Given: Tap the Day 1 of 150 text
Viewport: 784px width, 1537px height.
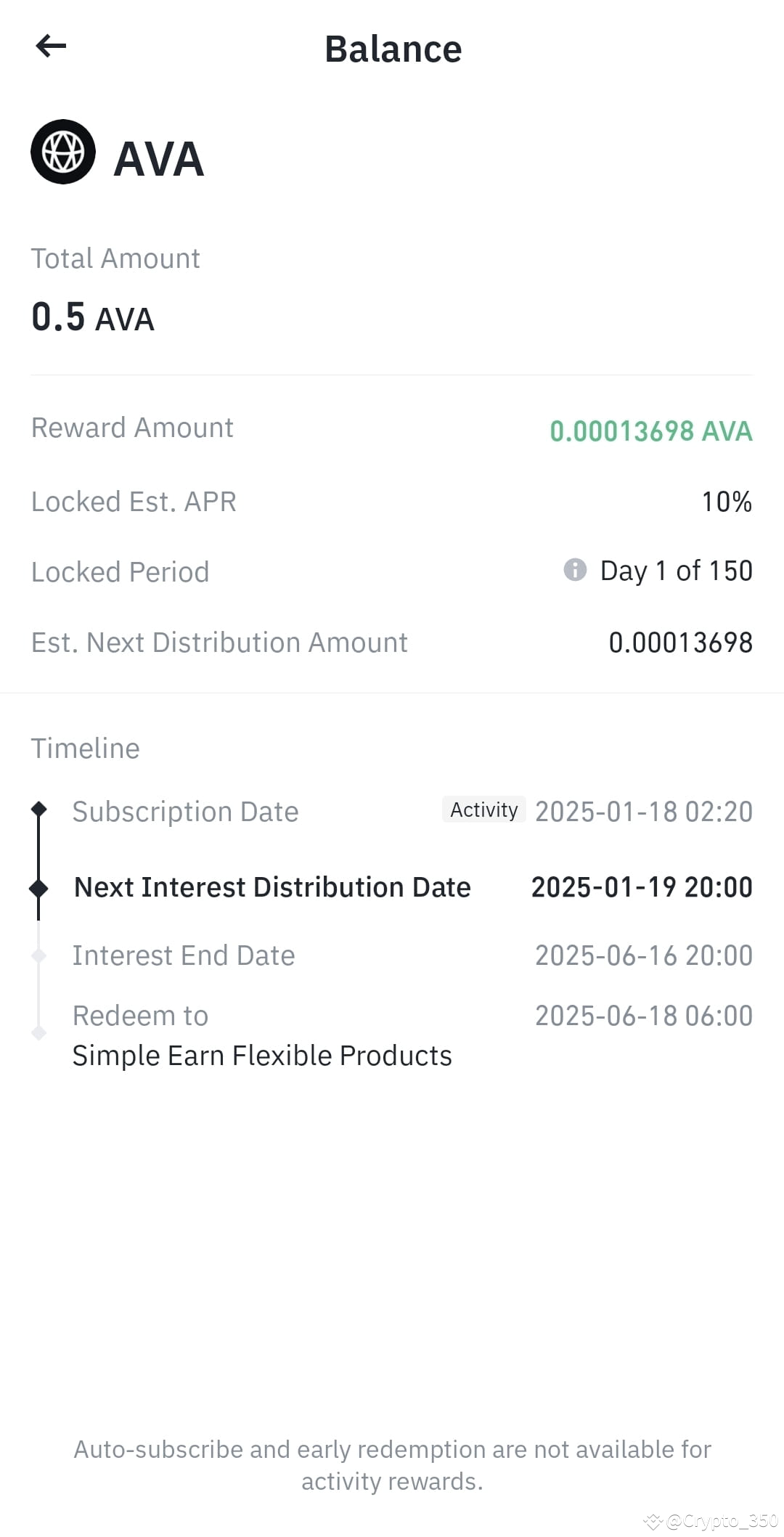Looking at the screenshot, I should pos(677,571).
